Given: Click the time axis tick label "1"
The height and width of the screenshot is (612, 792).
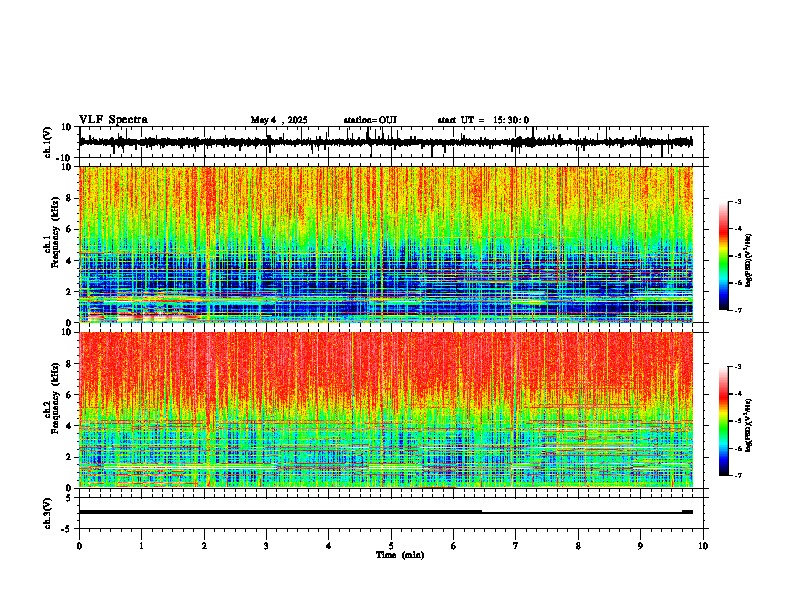Looking at the screenshot, I should [x=141, y=546].
